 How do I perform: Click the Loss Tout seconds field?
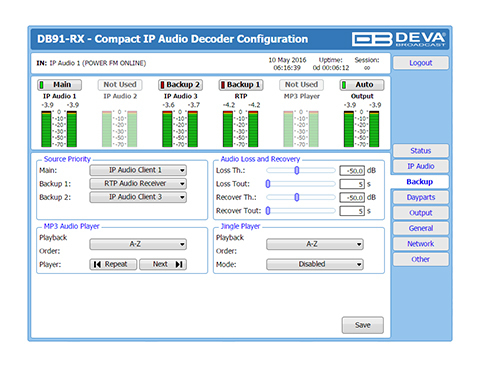click(x=352, y=184)
